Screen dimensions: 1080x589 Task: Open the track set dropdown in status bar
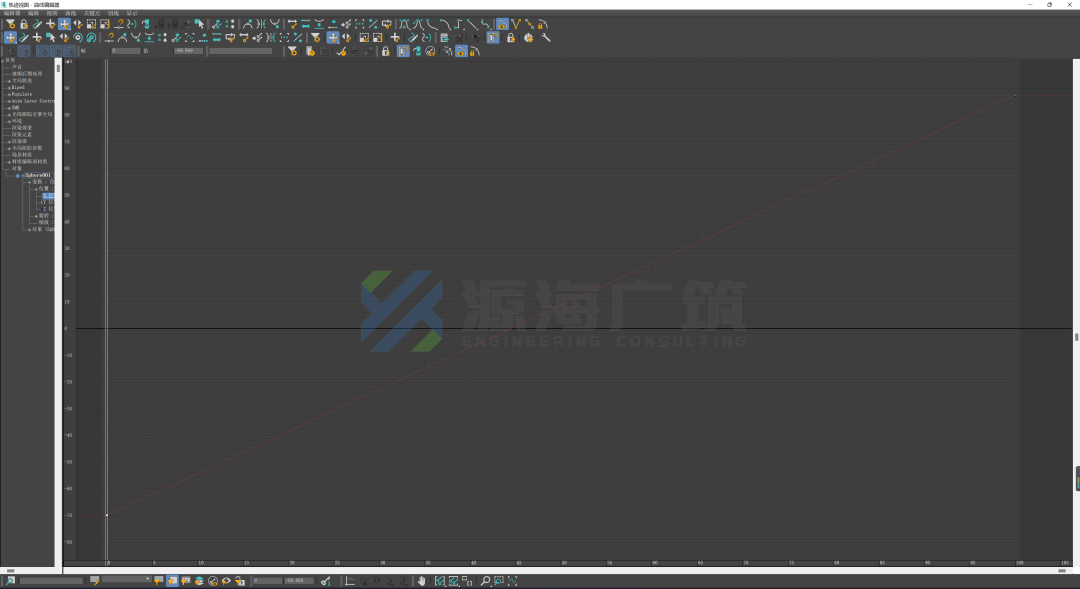coord(126,580)
